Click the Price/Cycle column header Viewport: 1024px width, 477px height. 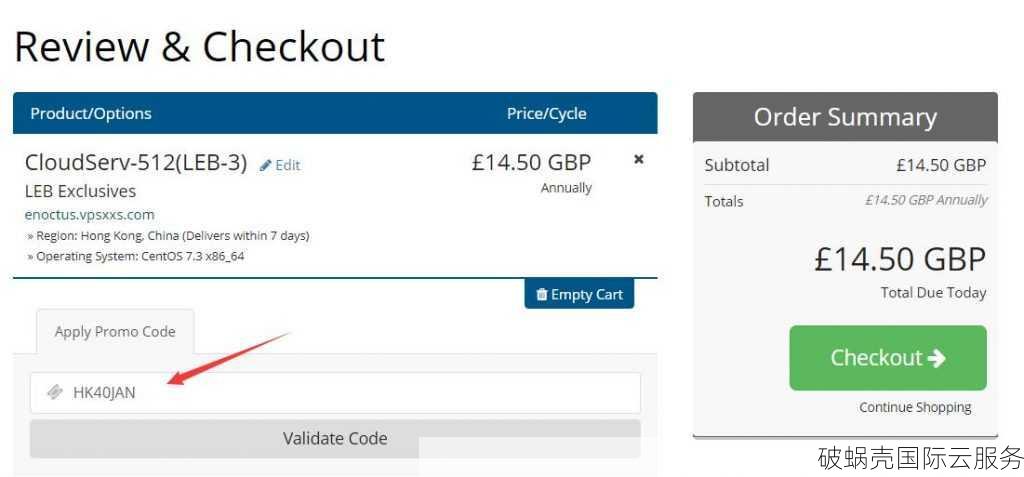coord(547,113)
